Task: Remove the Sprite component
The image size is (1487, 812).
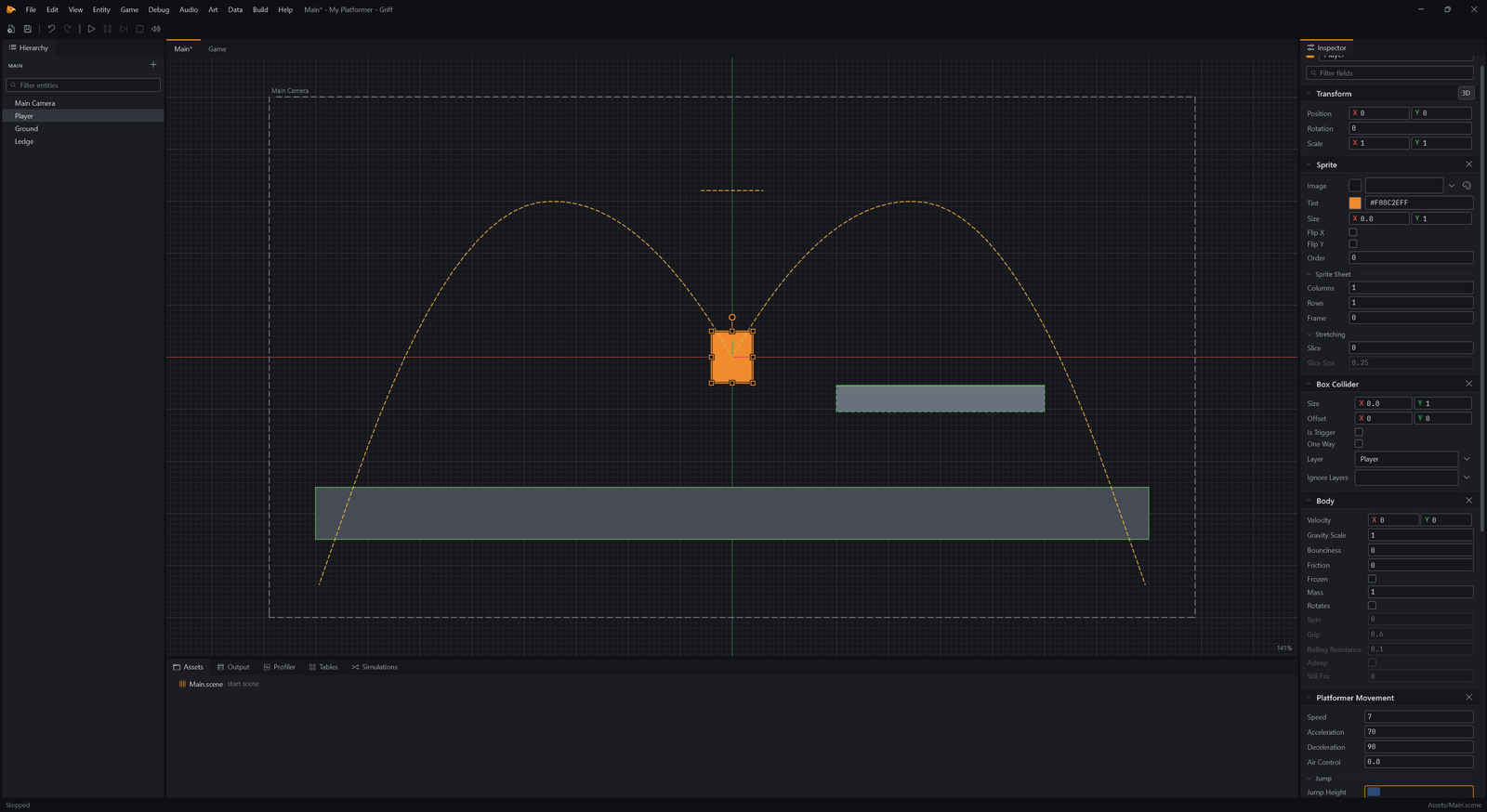Action: point(1468,164)
